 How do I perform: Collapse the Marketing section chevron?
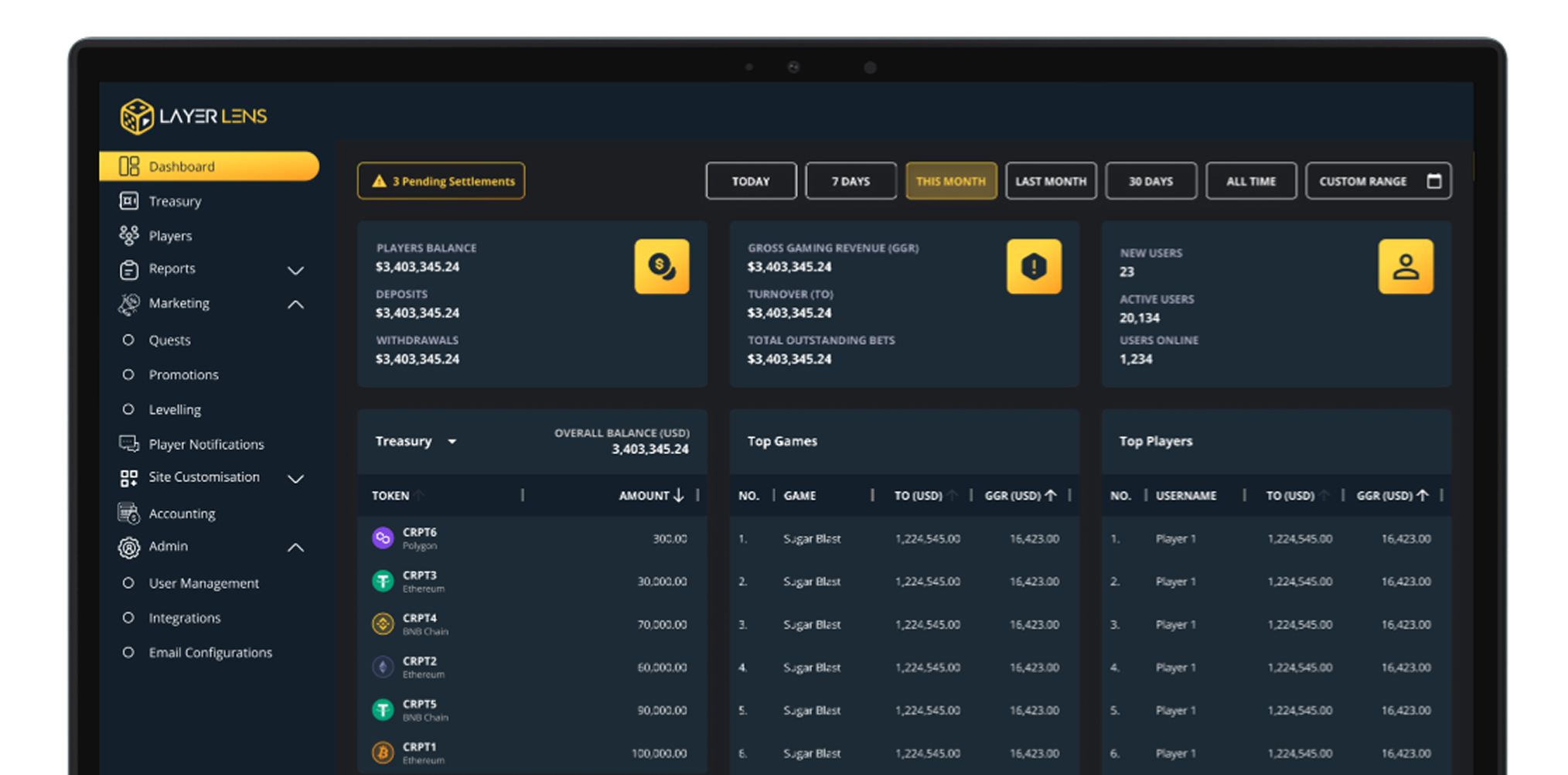pyautogui.click(x=295, y=305)
